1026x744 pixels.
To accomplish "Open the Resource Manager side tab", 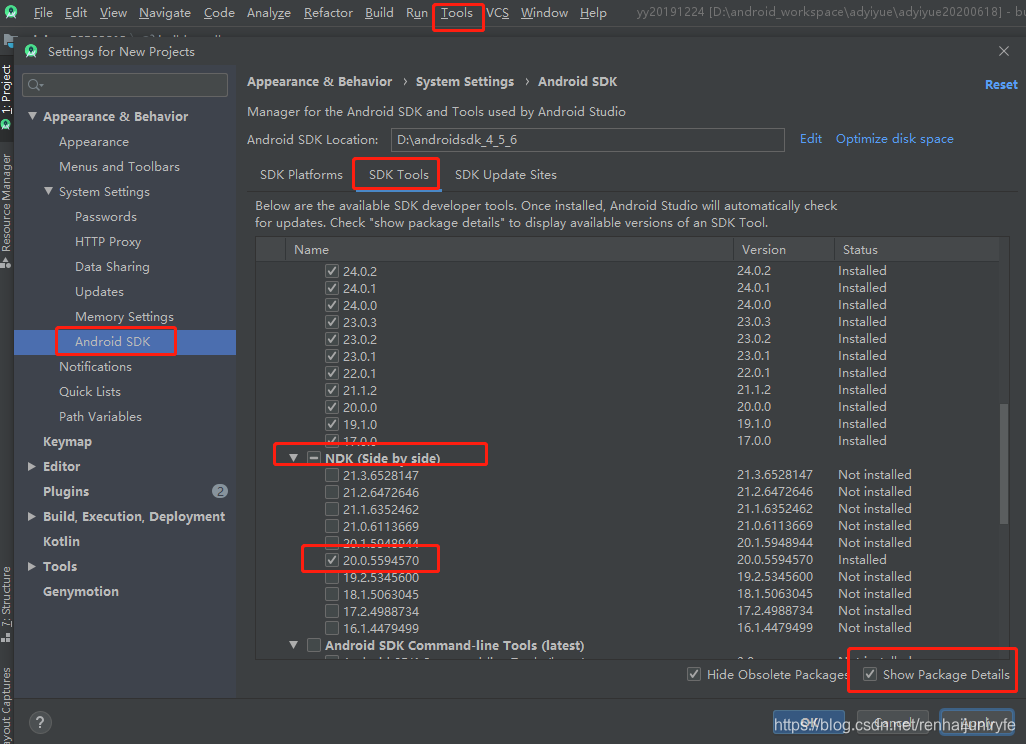I will coord(7,211).
